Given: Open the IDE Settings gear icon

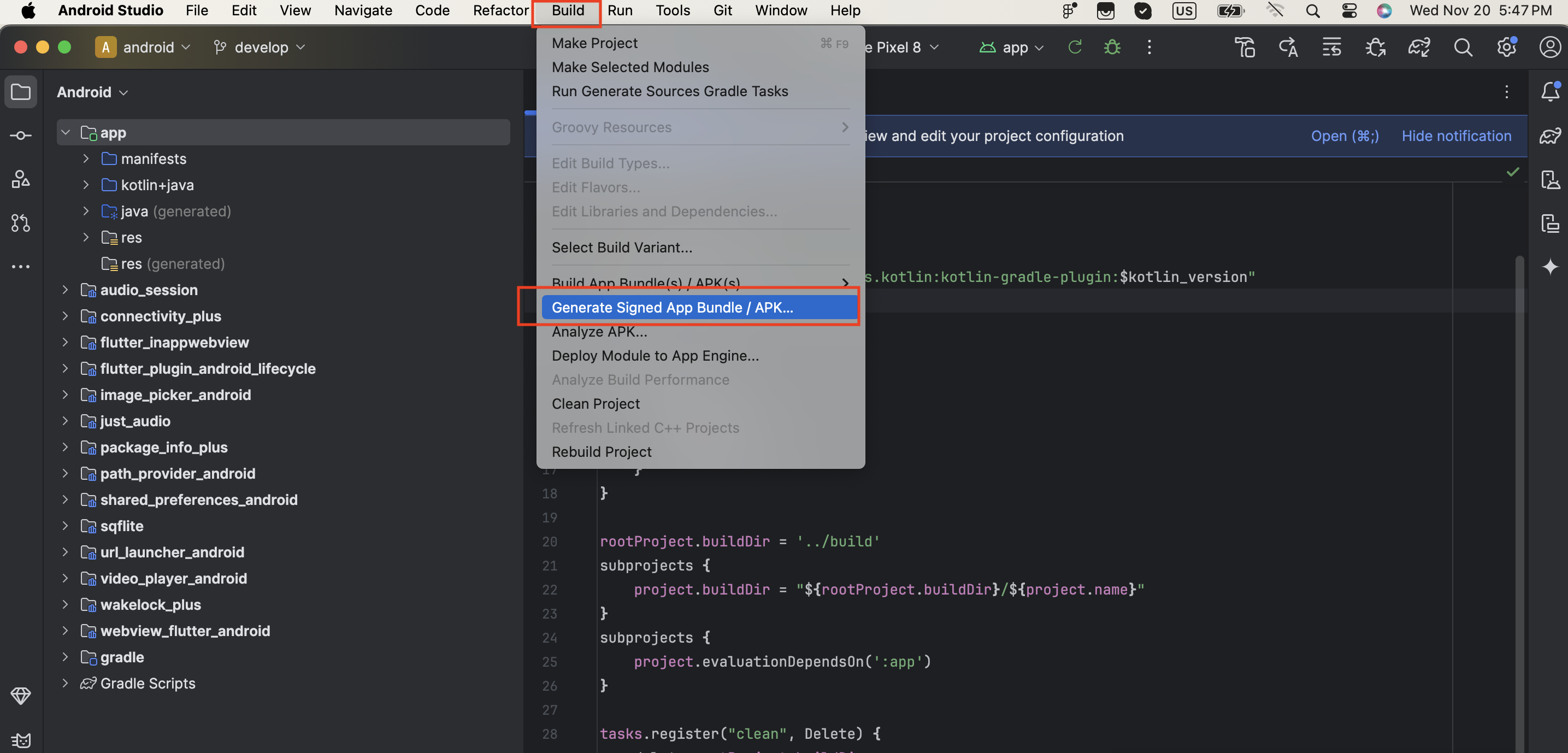Looking at the screenshot, I should click(x=1506, y=47).
